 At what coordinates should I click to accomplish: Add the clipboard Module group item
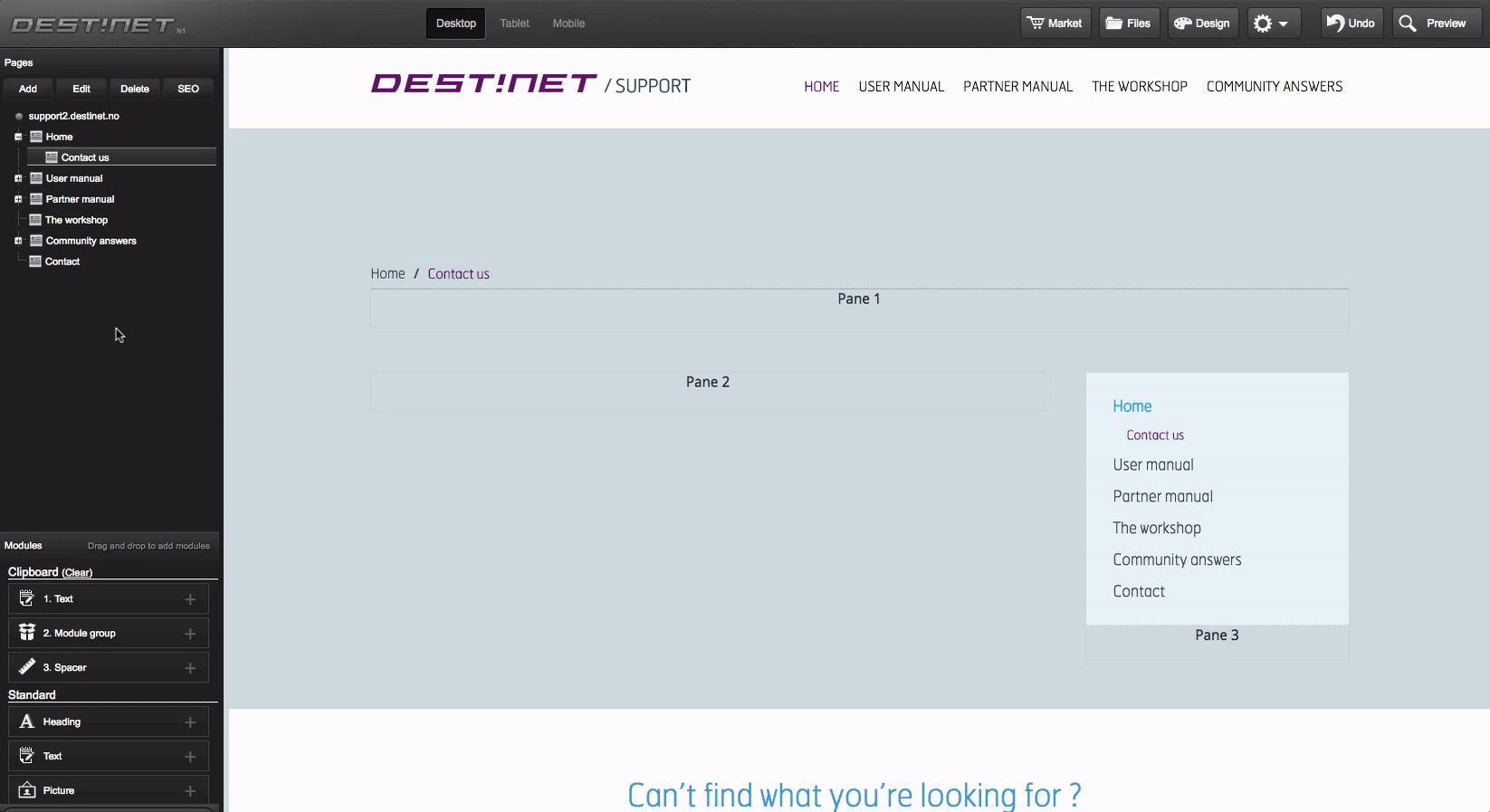(x=190, y=634)
